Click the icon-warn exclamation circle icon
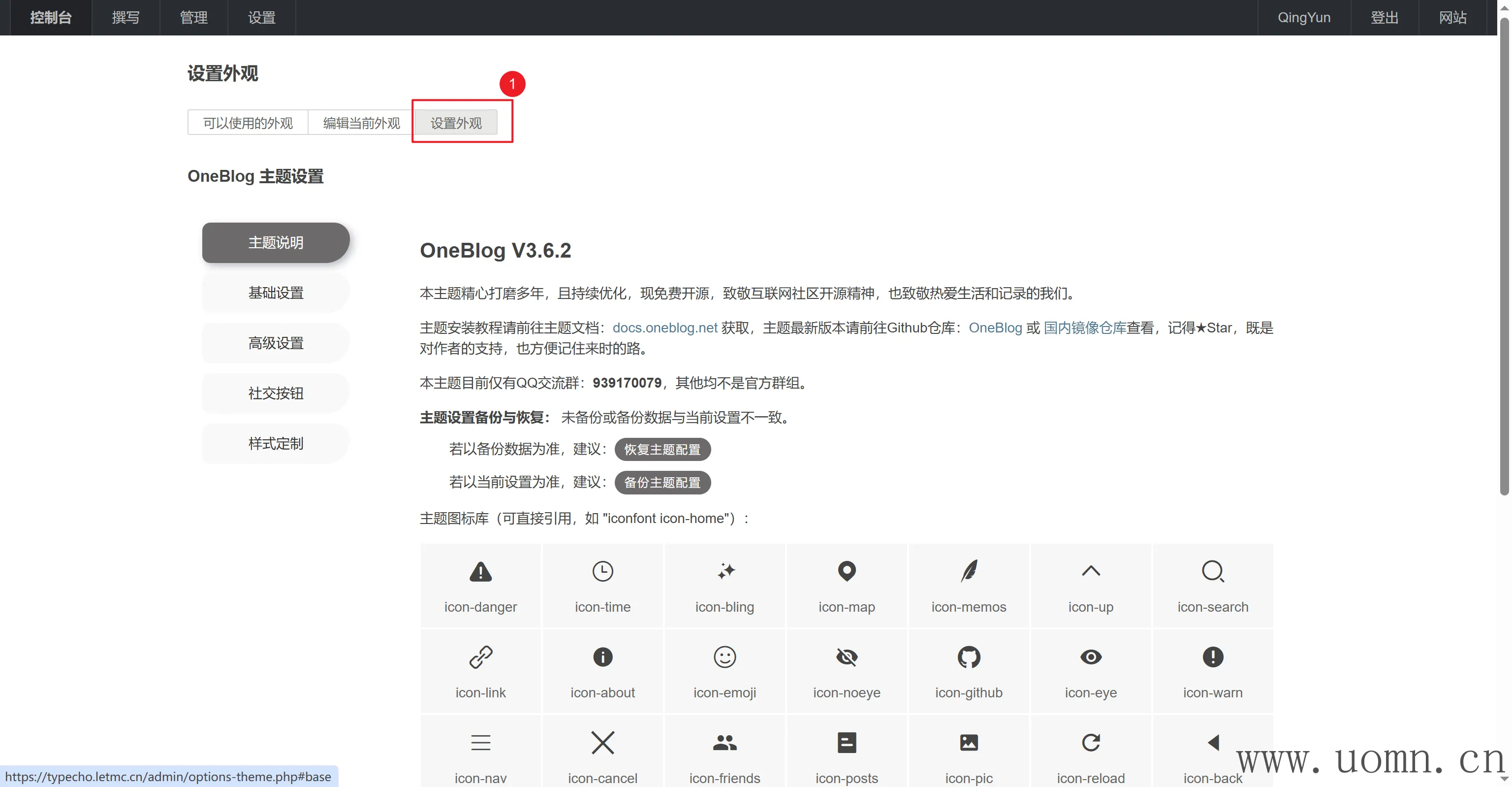The height and width of the screenshot is (787, 1512). pyautogui.click(x=1212, y=656)
